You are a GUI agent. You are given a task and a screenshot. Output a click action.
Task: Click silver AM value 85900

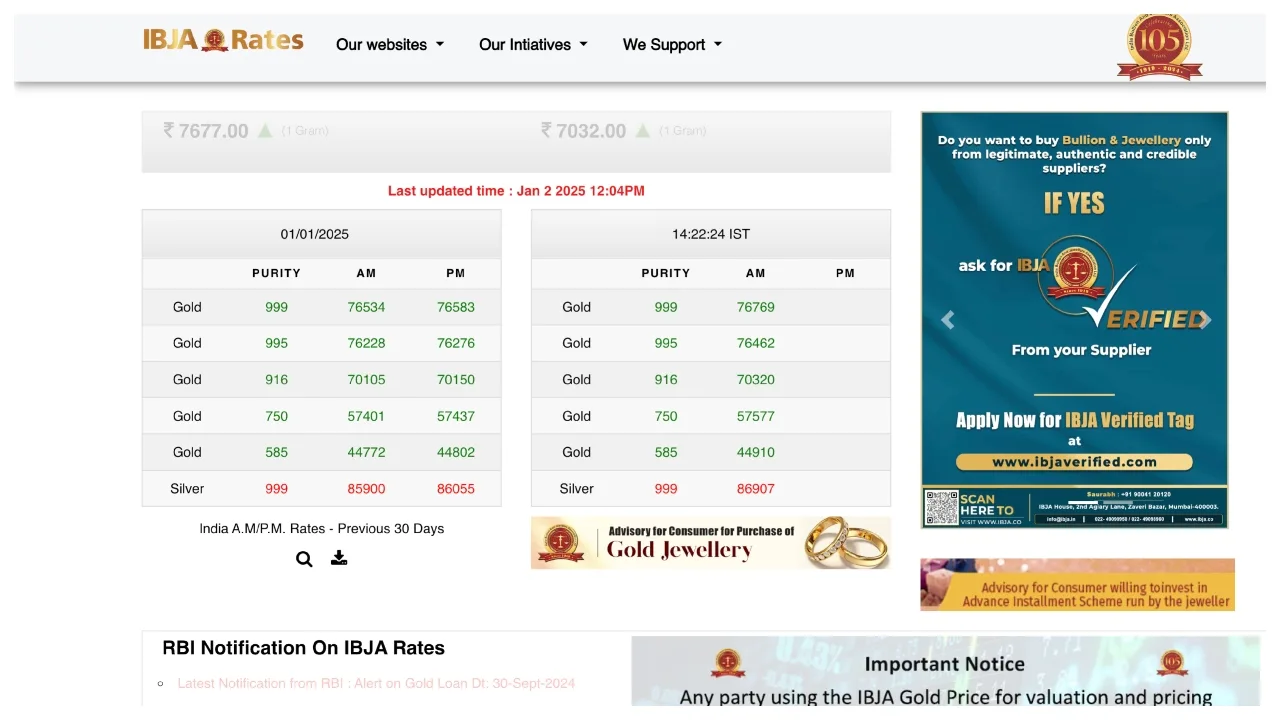point(366,489)
